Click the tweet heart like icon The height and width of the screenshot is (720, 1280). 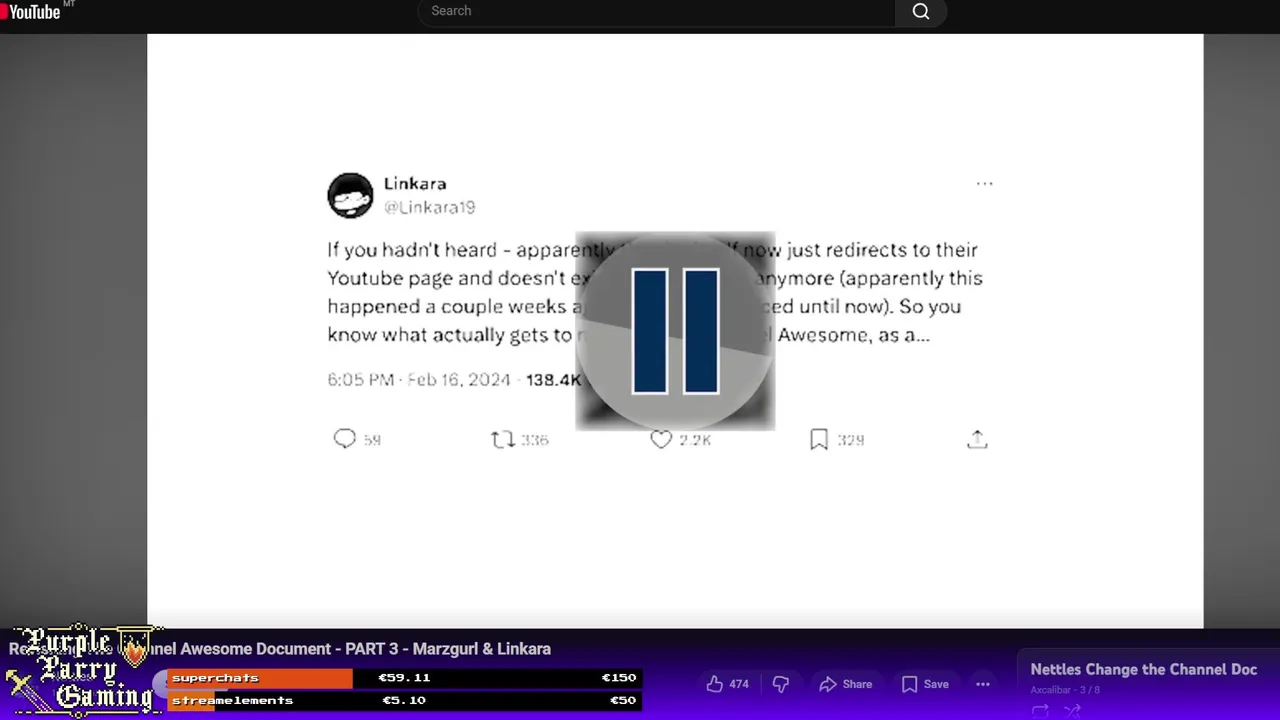661,439
